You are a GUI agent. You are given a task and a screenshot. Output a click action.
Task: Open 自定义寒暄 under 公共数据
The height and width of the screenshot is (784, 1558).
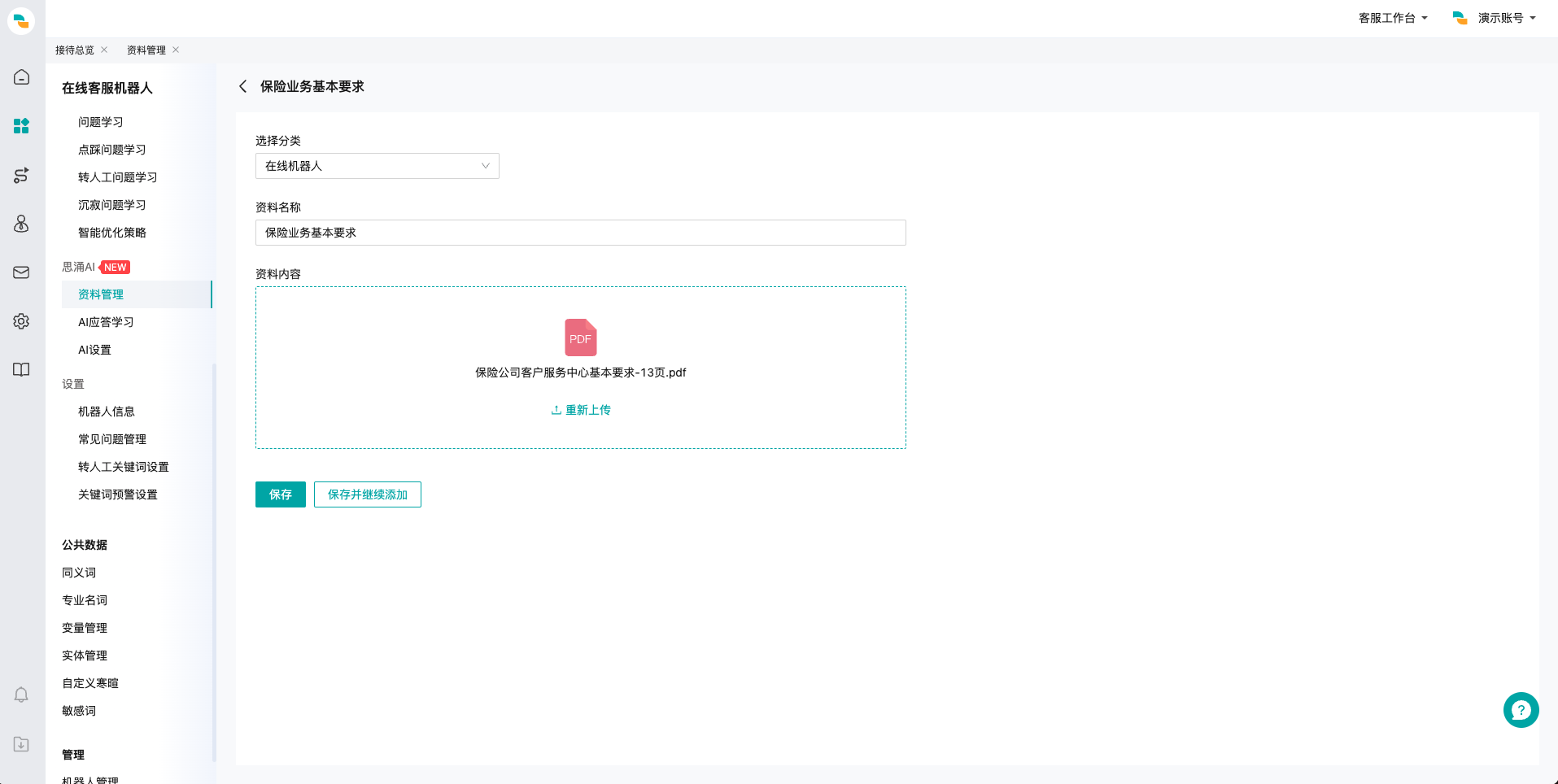click(x=90, y=683)
